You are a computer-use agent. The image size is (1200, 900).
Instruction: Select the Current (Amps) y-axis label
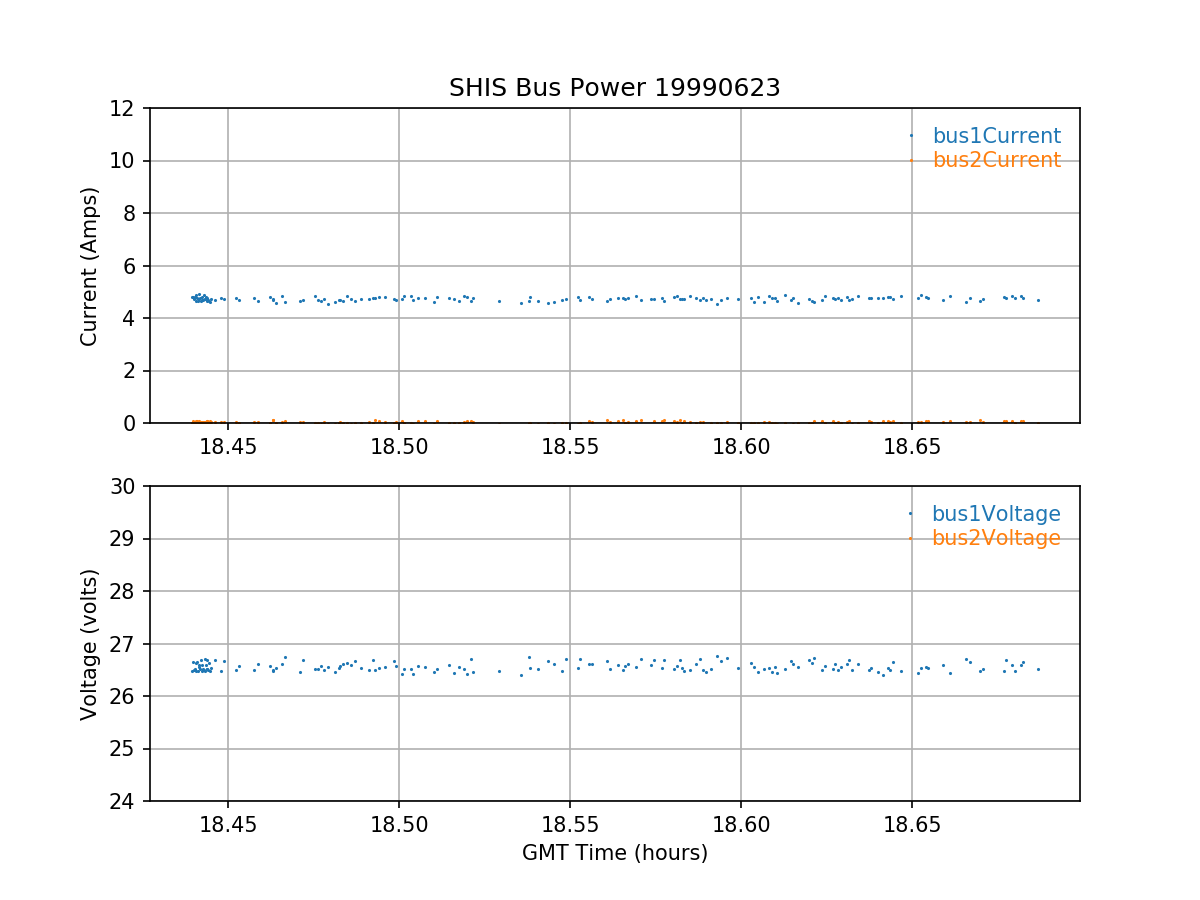(x=90, y=266)
